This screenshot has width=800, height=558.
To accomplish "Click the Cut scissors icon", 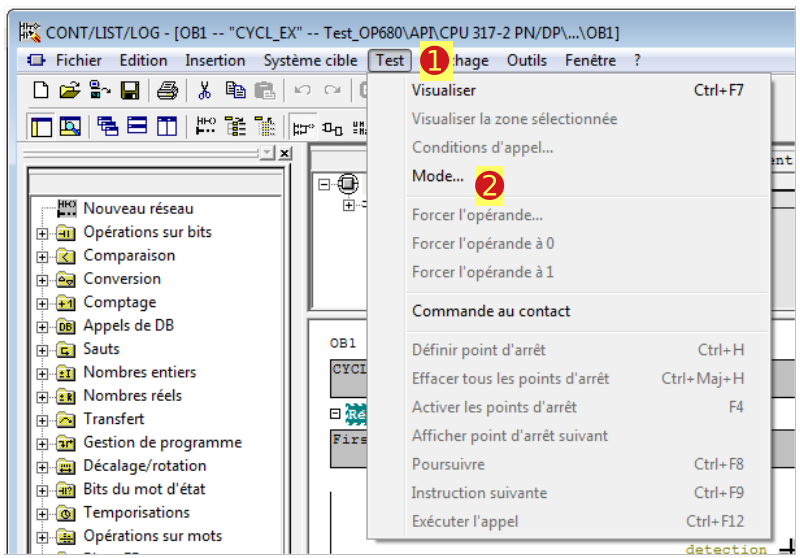I will tap(204, 90).
